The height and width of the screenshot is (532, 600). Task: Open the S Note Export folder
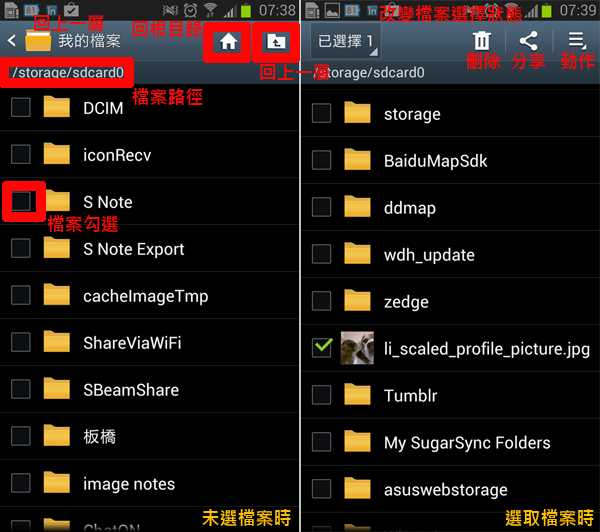[149, 248]
